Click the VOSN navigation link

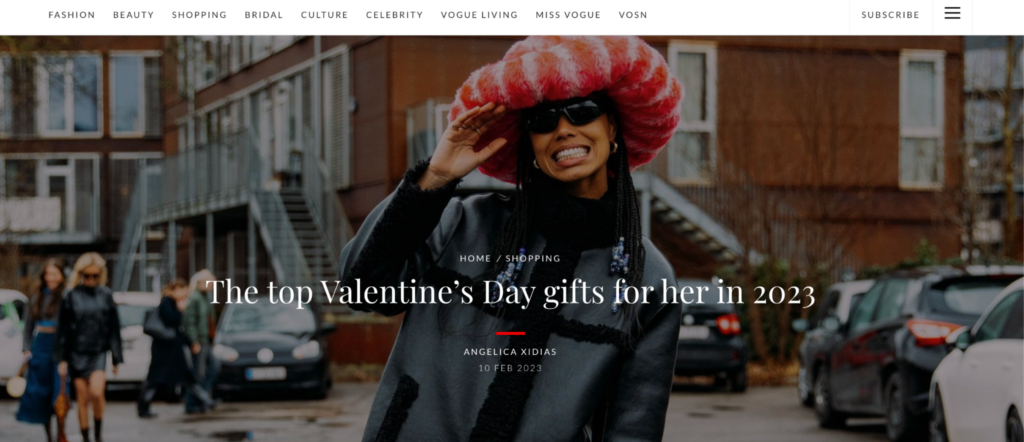pos(633,14)
